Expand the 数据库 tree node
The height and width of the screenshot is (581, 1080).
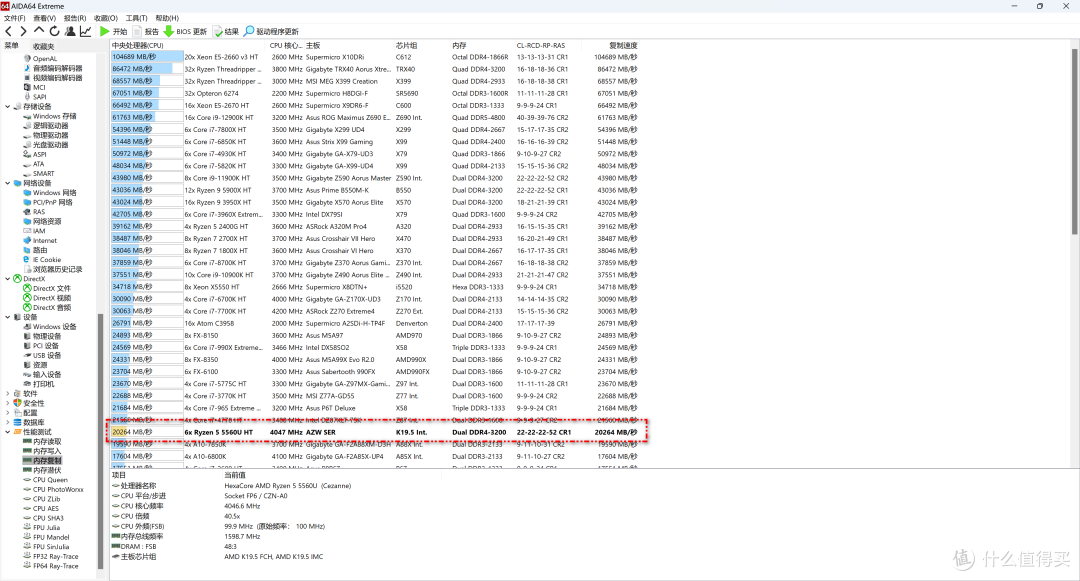(x=8, y=422)
